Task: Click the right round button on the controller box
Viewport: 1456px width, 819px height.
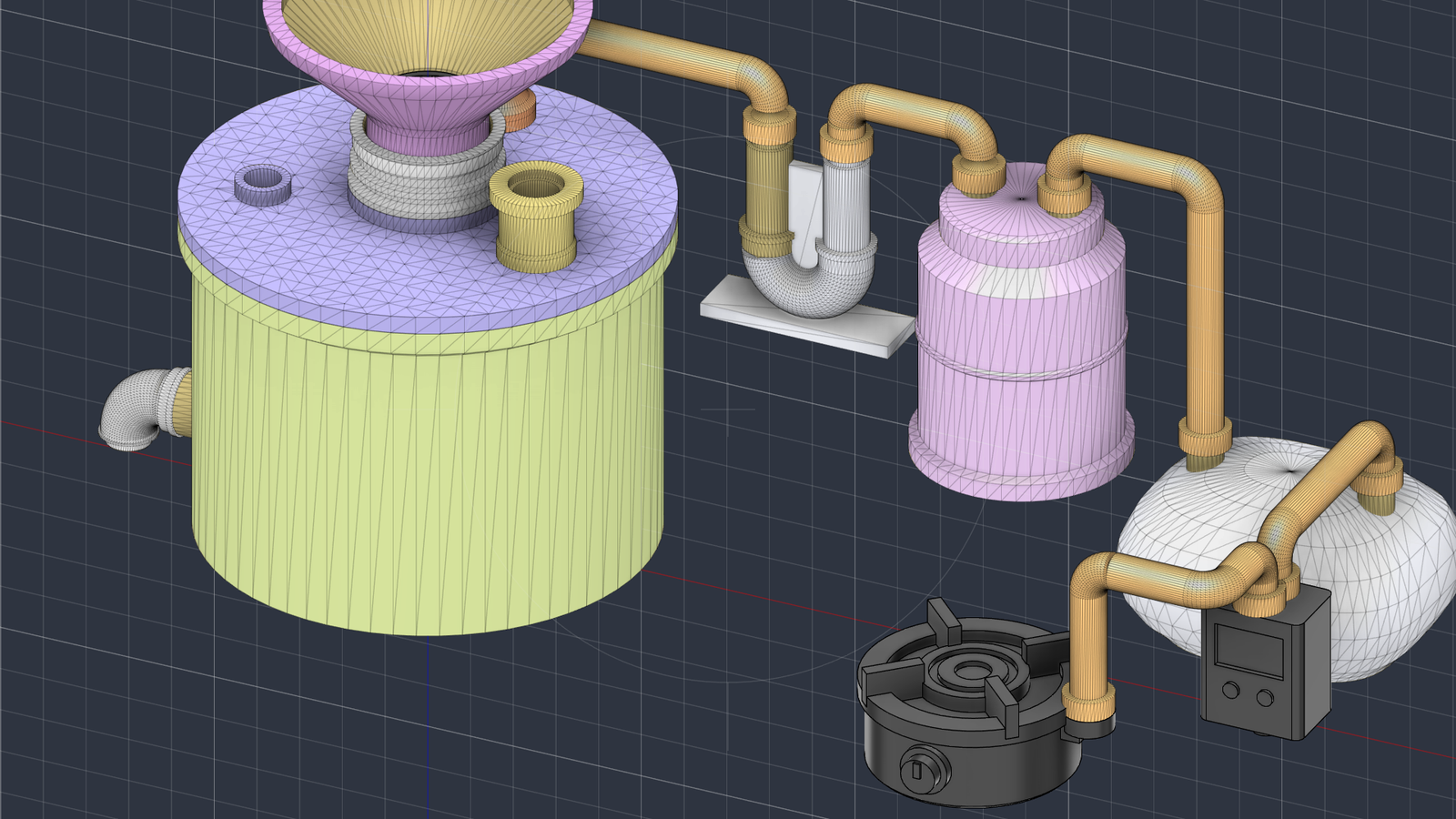Action: tap(1265, 699)
